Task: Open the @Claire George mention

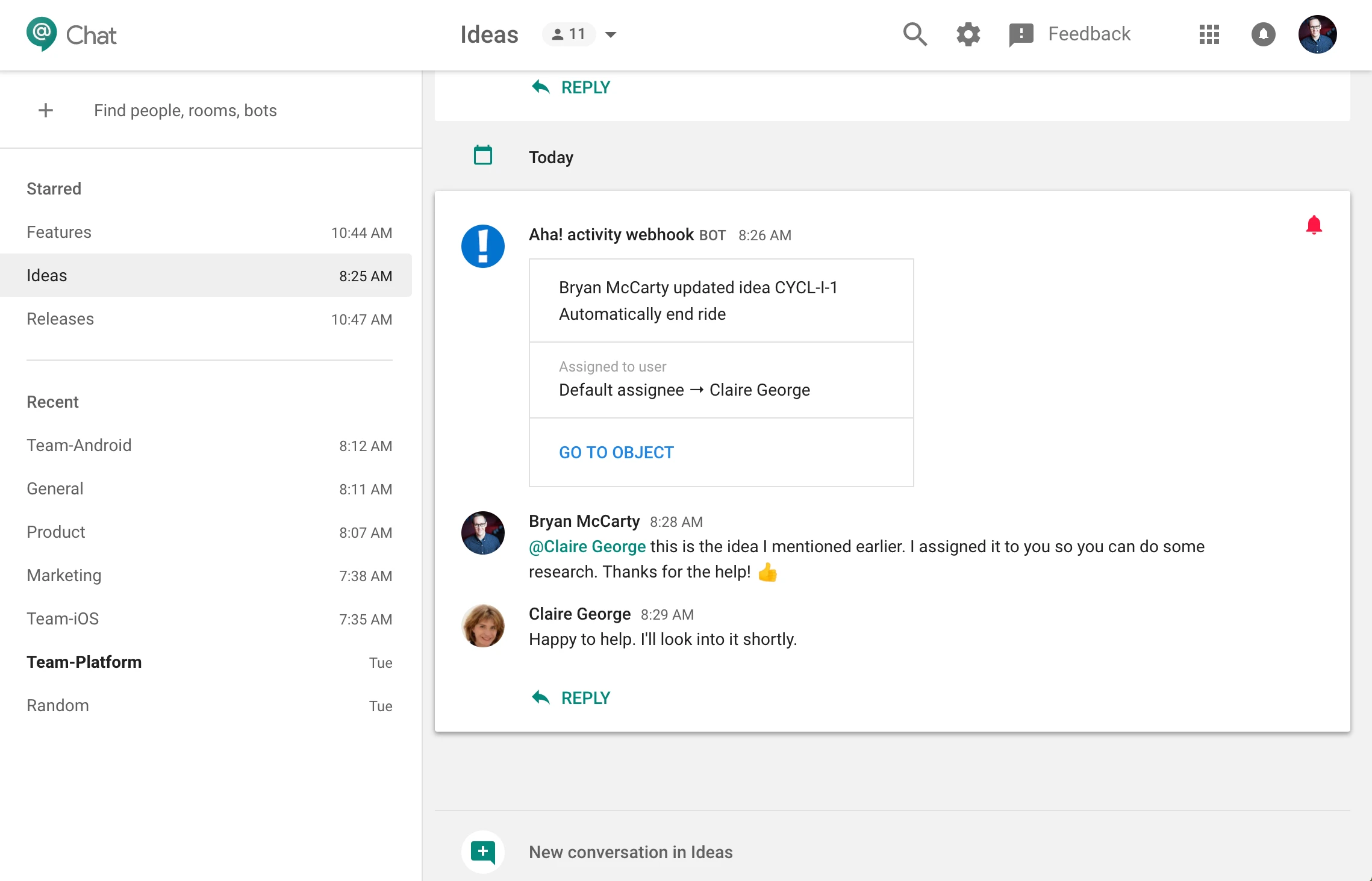Action: tap(587, 546)
